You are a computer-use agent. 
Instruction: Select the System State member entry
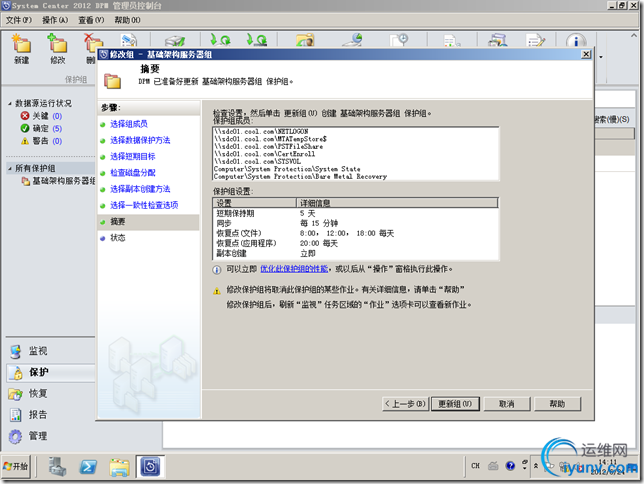(287, 169)
